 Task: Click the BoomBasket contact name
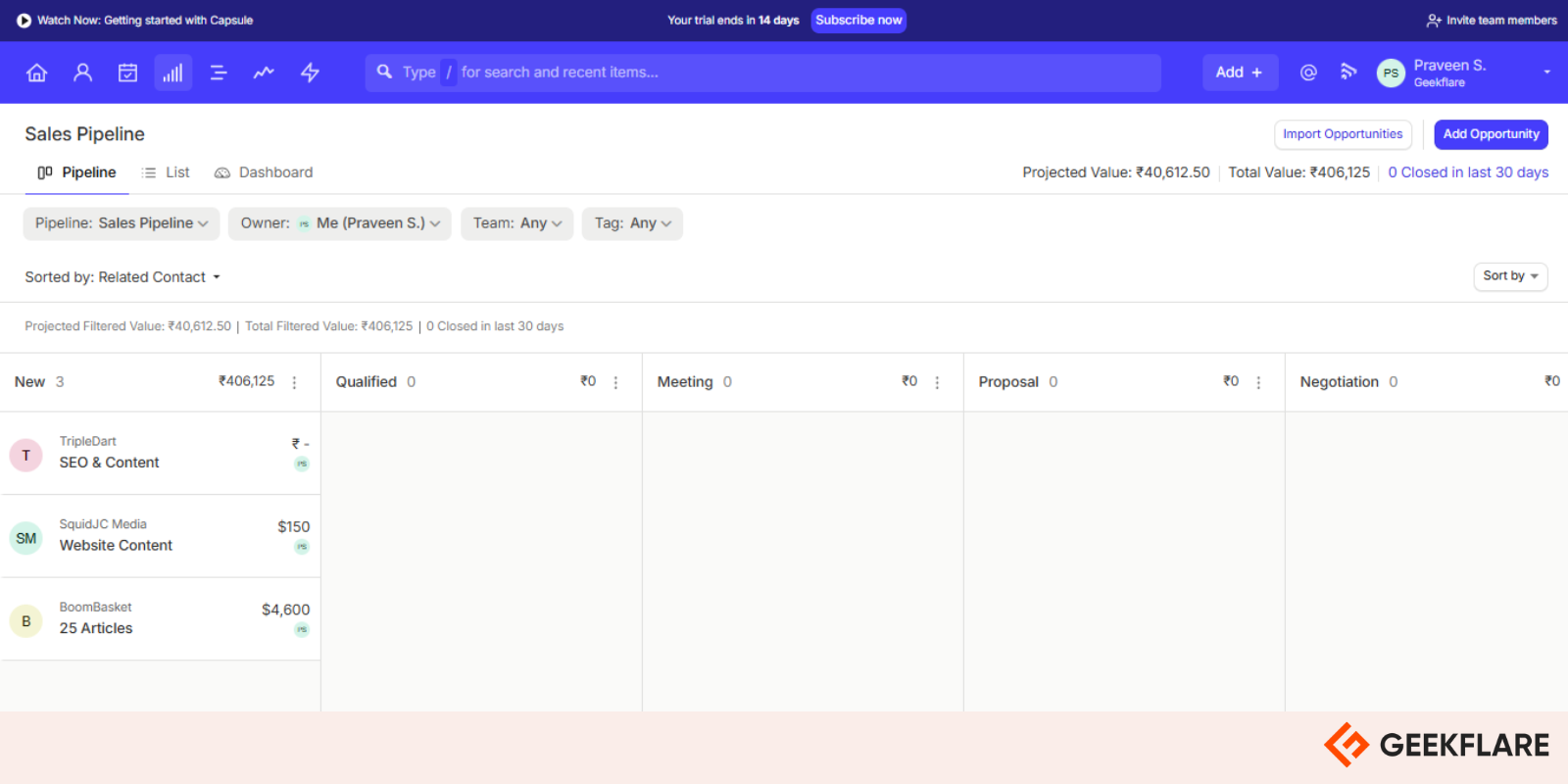(x=95, y=608)
